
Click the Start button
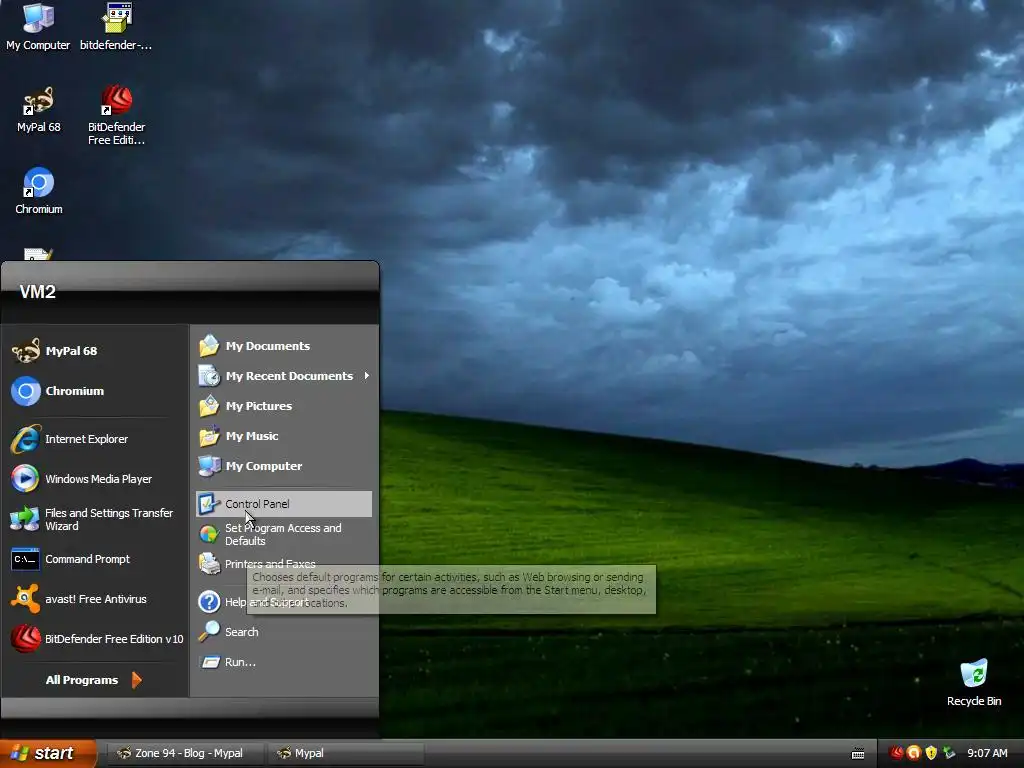[x=48, y=753]
